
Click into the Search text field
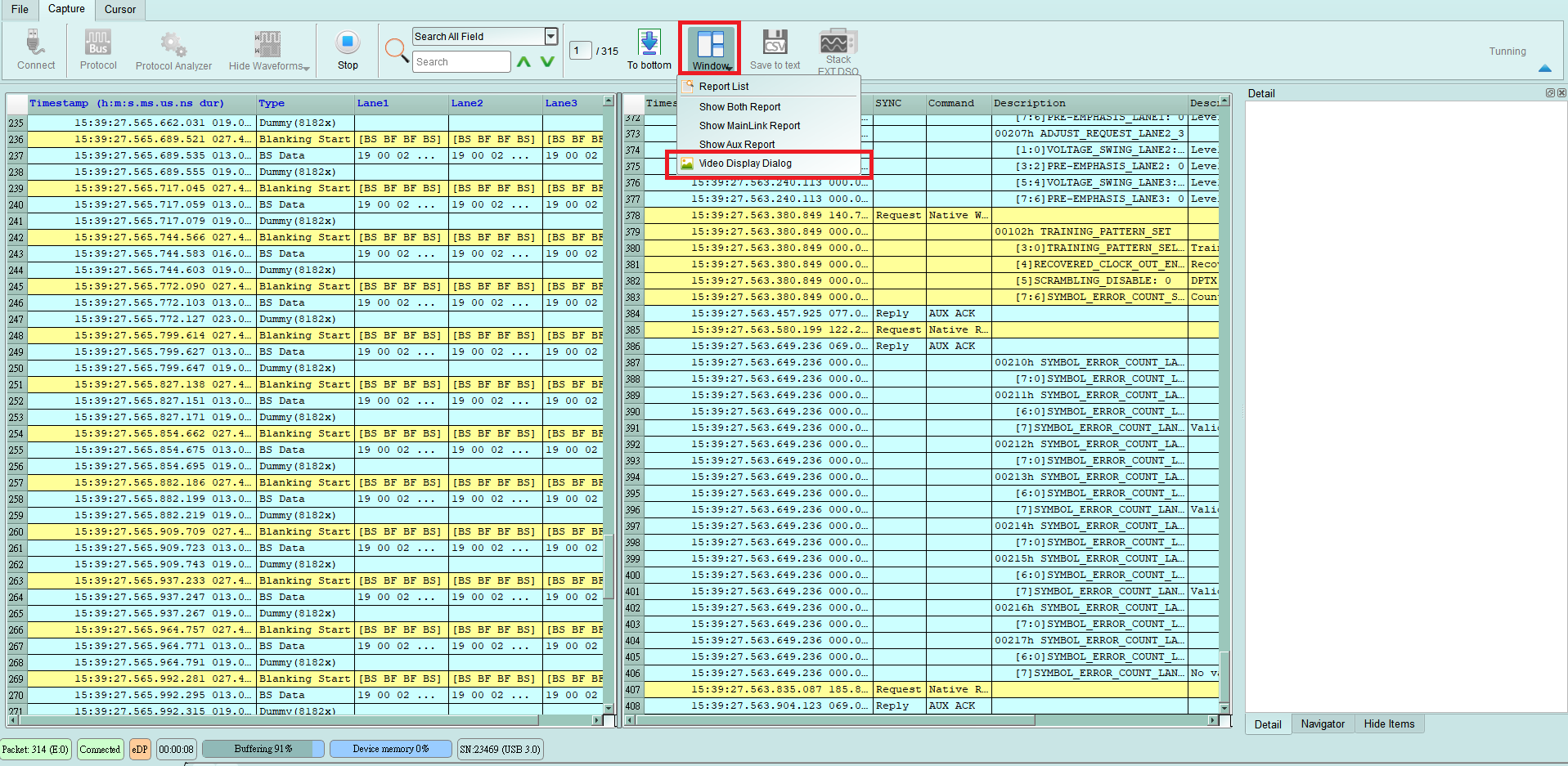click(461, 61)
